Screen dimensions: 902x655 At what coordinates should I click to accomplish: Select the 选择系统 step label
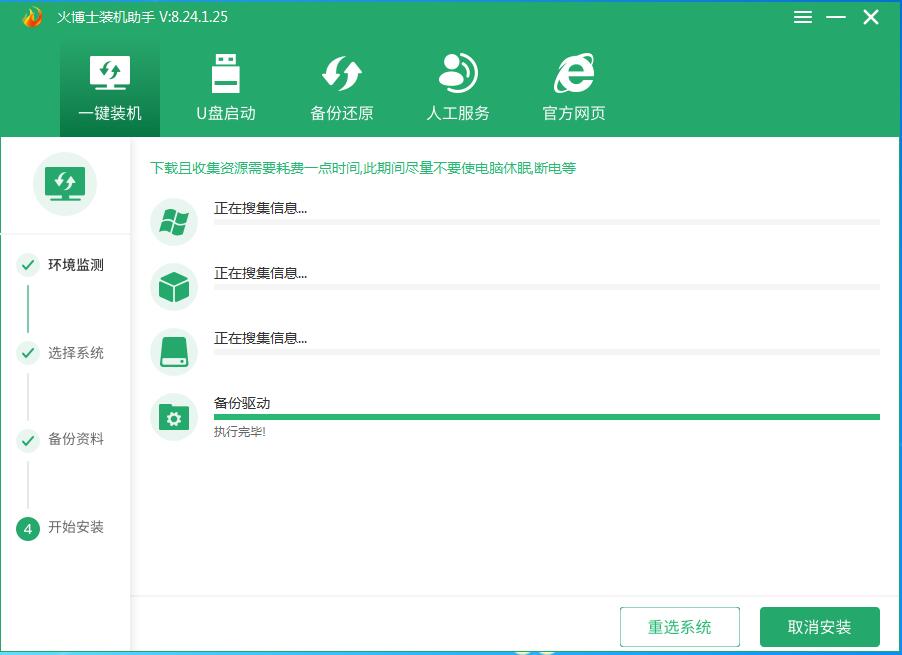pyautogui.click(x=76, y=353)
